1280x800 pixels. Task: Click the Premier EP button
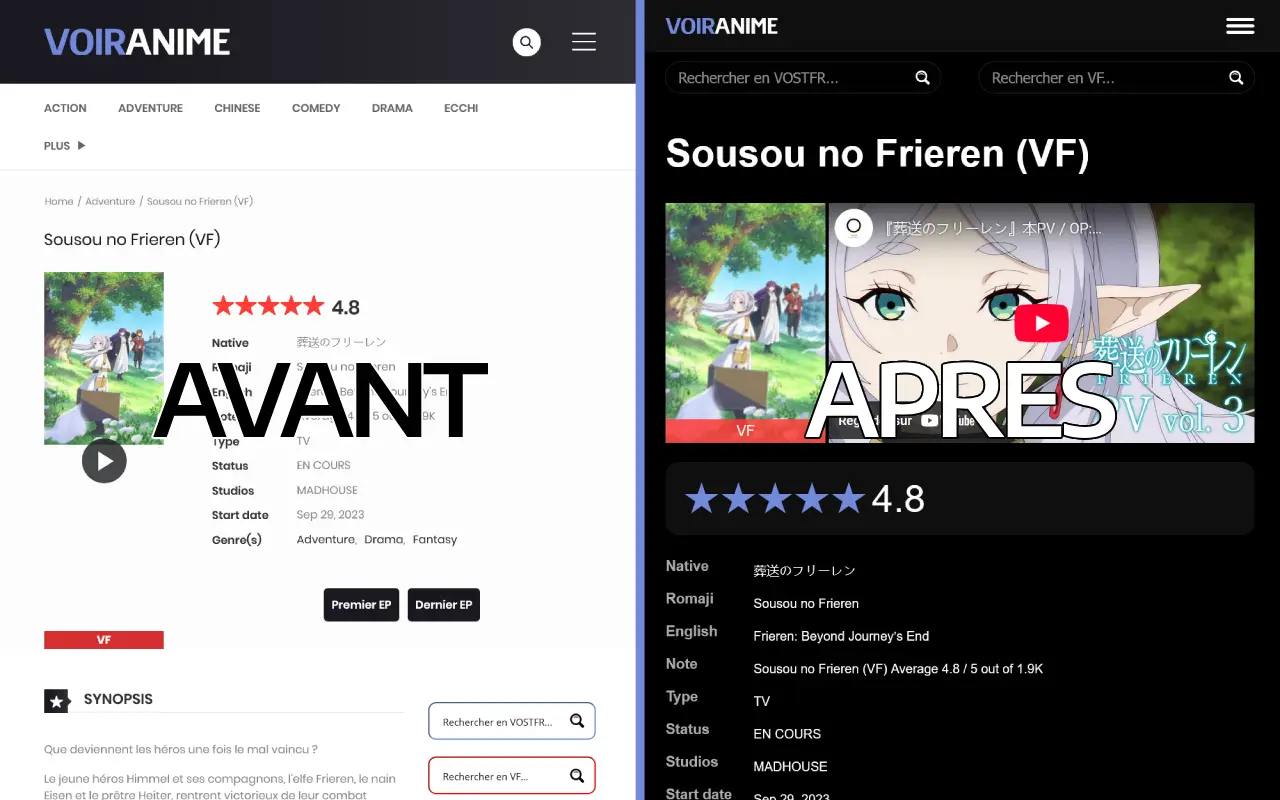click(361, 605)
